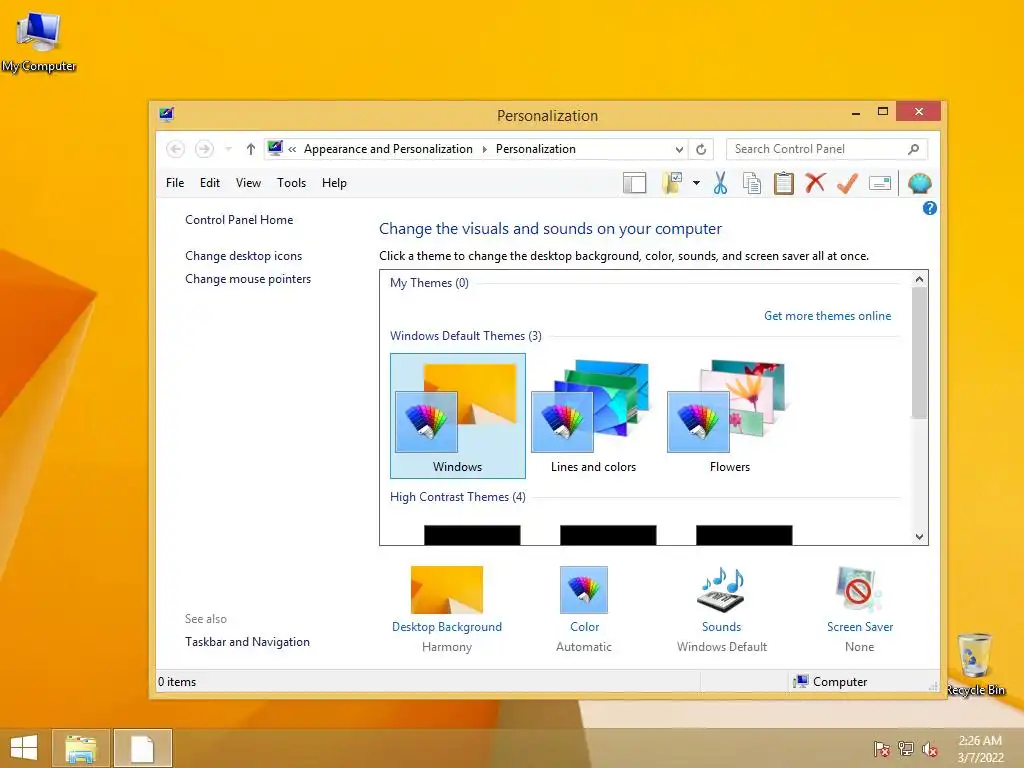Expand the address bar history dropdown
The height and width of the screenshot is (768, 1024).
[679, 150]
